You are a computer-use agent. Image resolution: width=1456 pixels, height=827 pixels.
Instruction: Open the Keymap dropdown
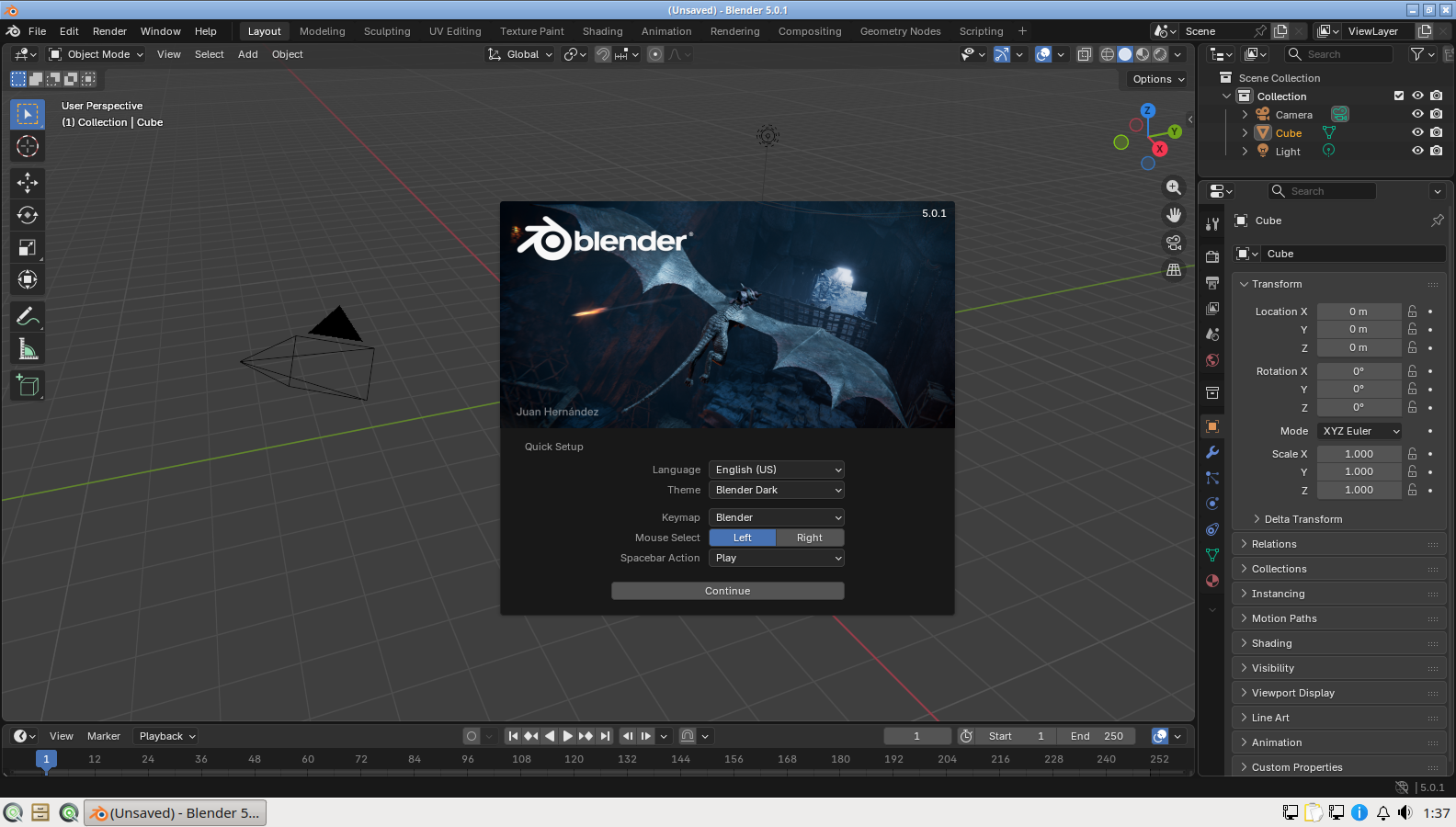click(776, 517)
